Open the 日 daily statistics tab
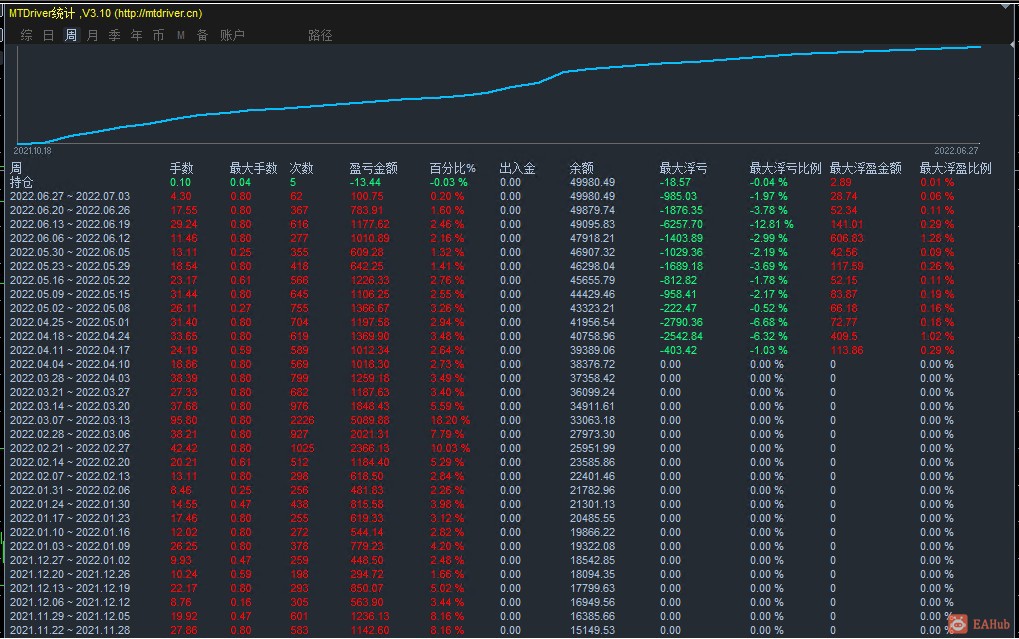The image size is (1019, 639). click(x=49, y=35)
